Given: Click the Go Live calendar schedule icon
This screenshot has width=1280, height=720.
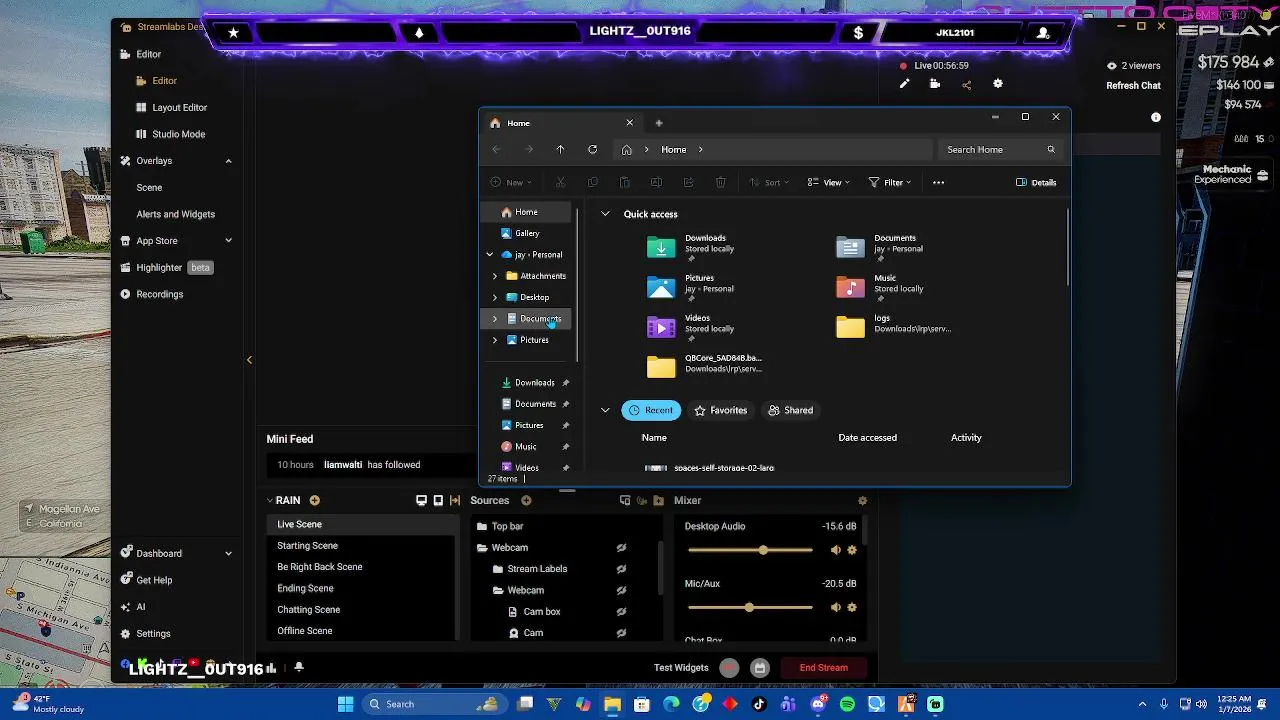Looking at the screenshot, I should pos(760,668).
